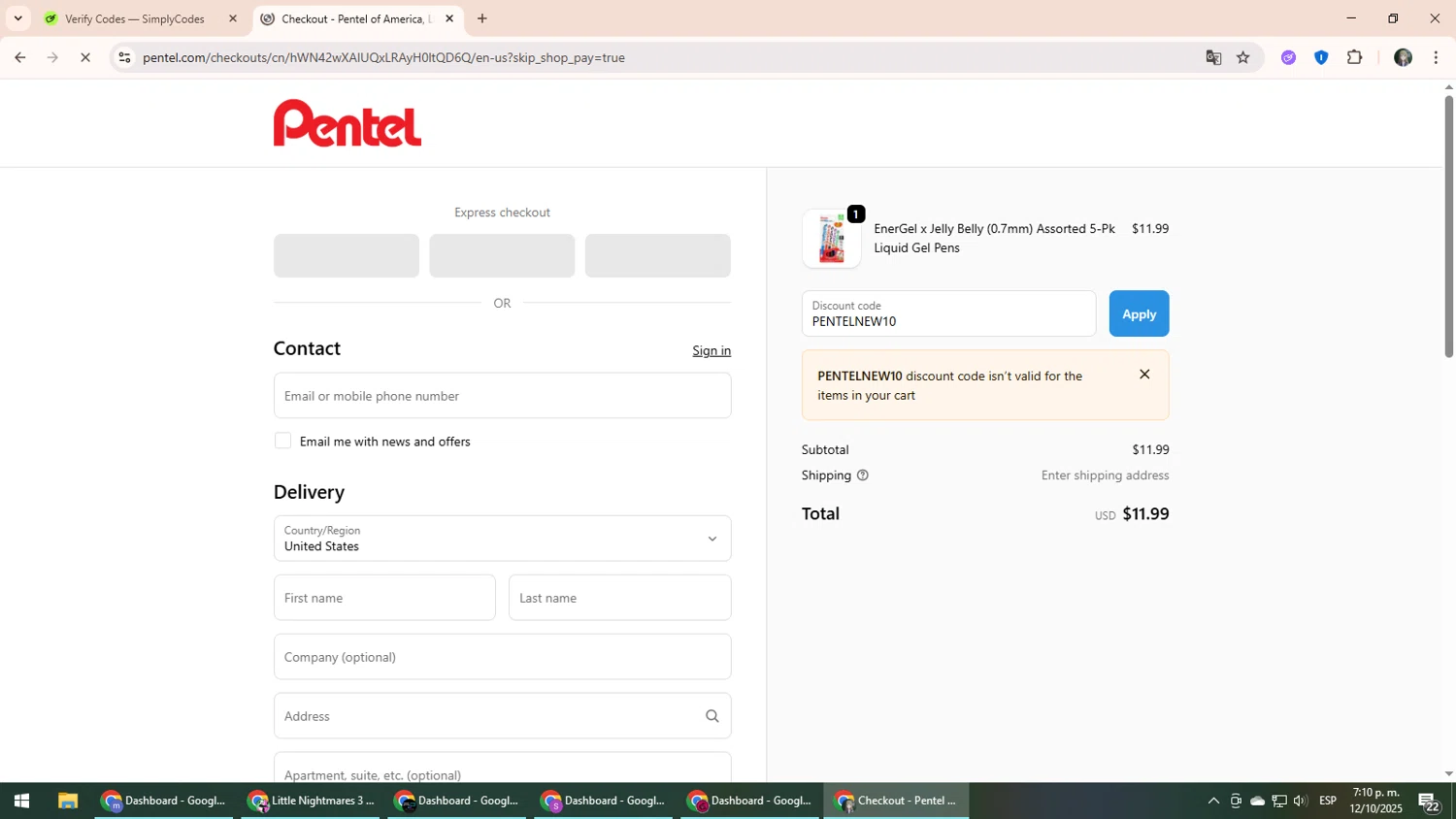The image size is (1456, 819).
Task: Click the Sign in link
Action: coord(711,350)
